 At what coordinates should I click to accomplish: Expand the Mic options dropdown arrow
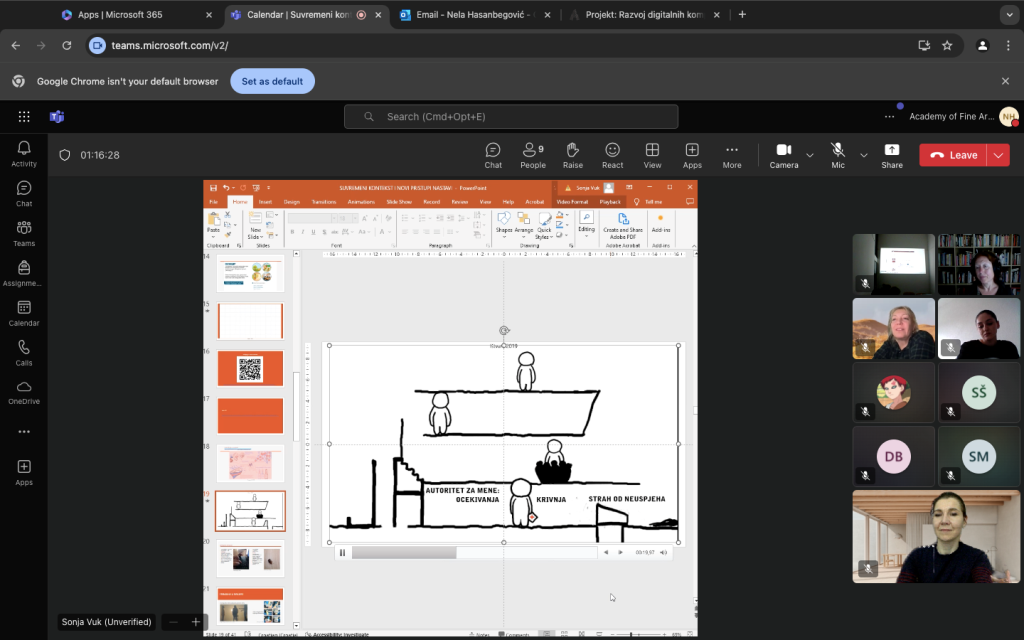point(864,155)
